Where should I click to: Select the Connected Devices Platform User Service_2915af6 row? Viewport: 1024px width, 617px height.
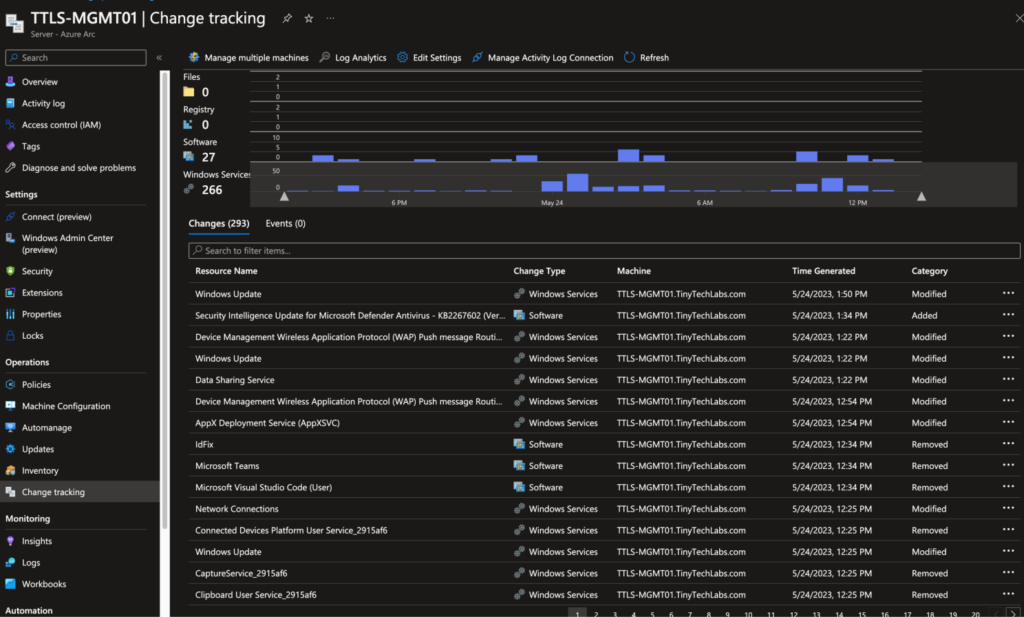coord(604,530)
